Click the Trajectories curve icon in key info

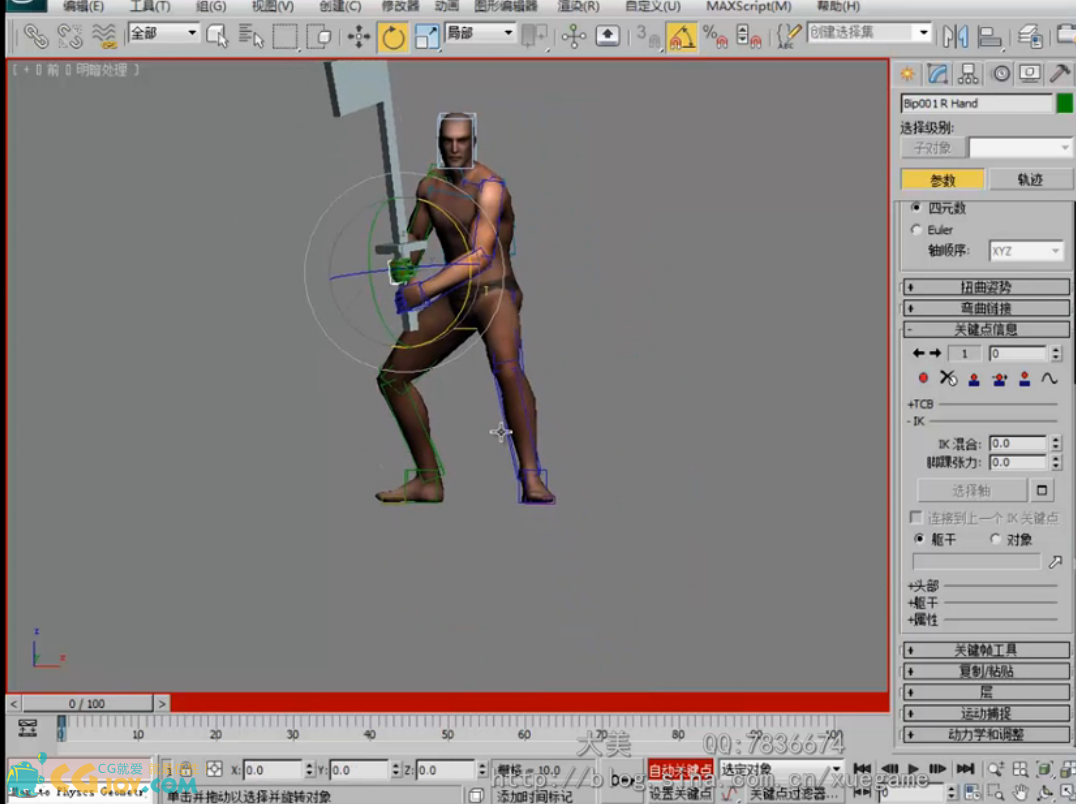[1049, 378]
